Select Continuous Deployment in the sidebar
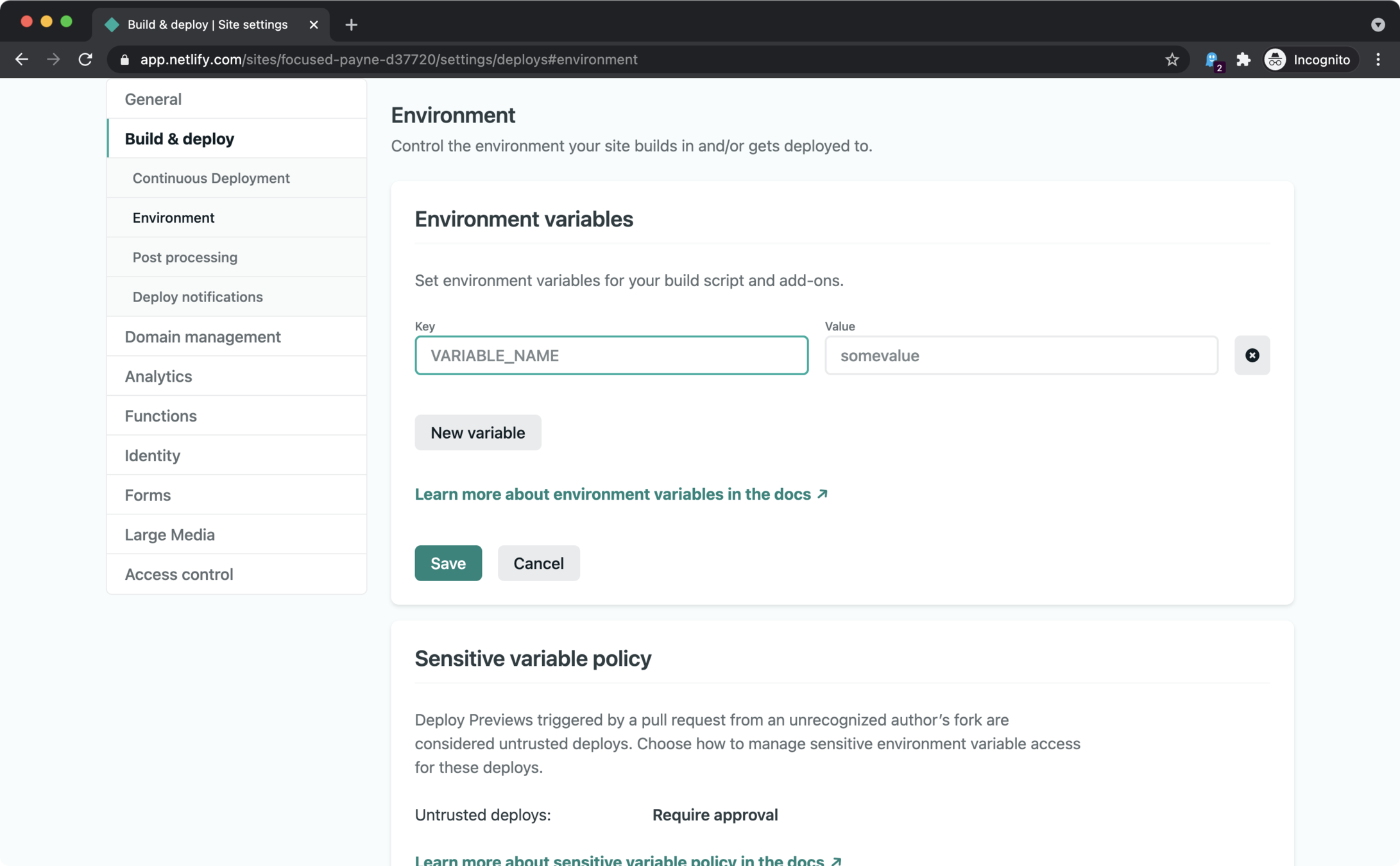This screenshot has height=866, width=1400. tap(211, 178)
